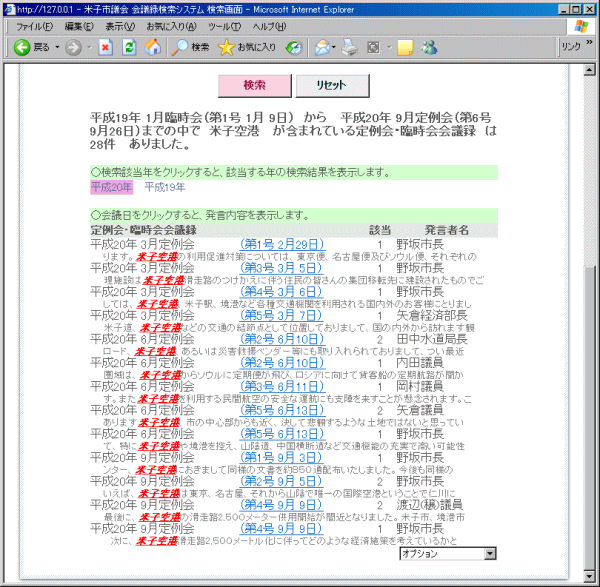Refresh the page with the green arrows icon
Image resolution: width=600 pixels, height=587 pixels.
click(x=129, y=47)
